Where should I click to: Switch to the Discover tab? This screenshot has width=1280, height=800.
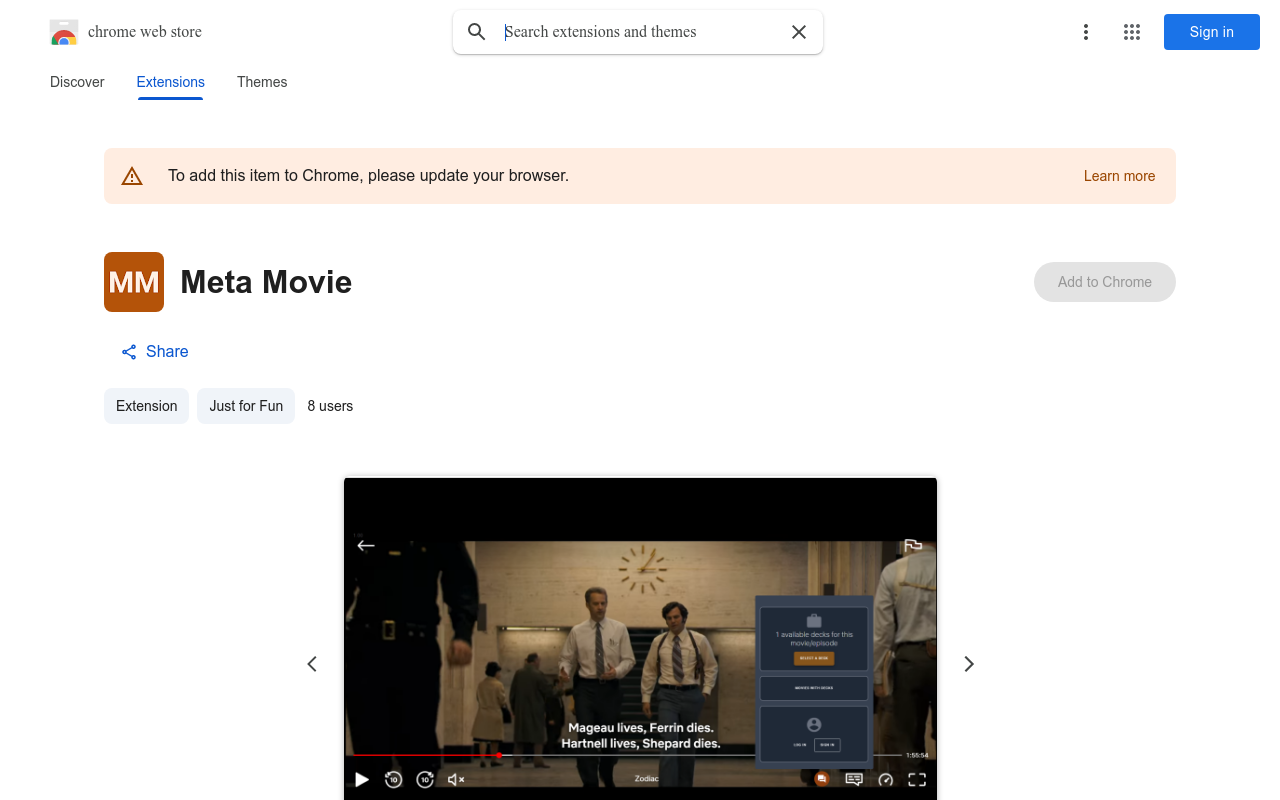coord(77,82)
